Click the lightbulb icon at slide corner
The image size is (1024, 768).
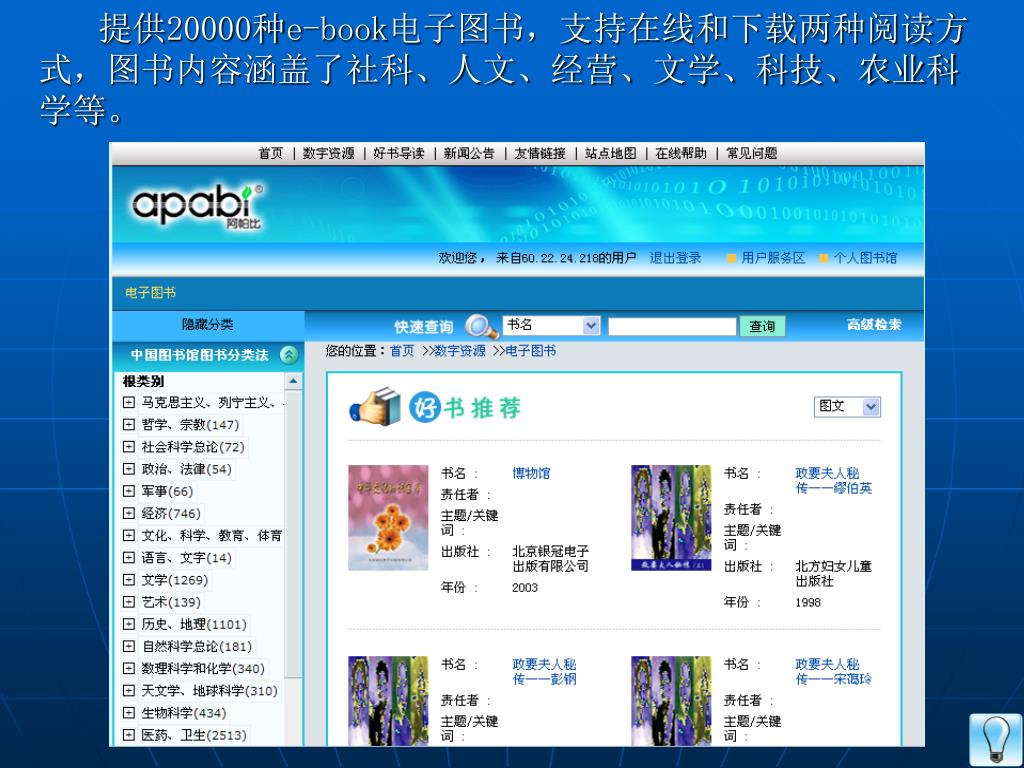pos(995,739)
